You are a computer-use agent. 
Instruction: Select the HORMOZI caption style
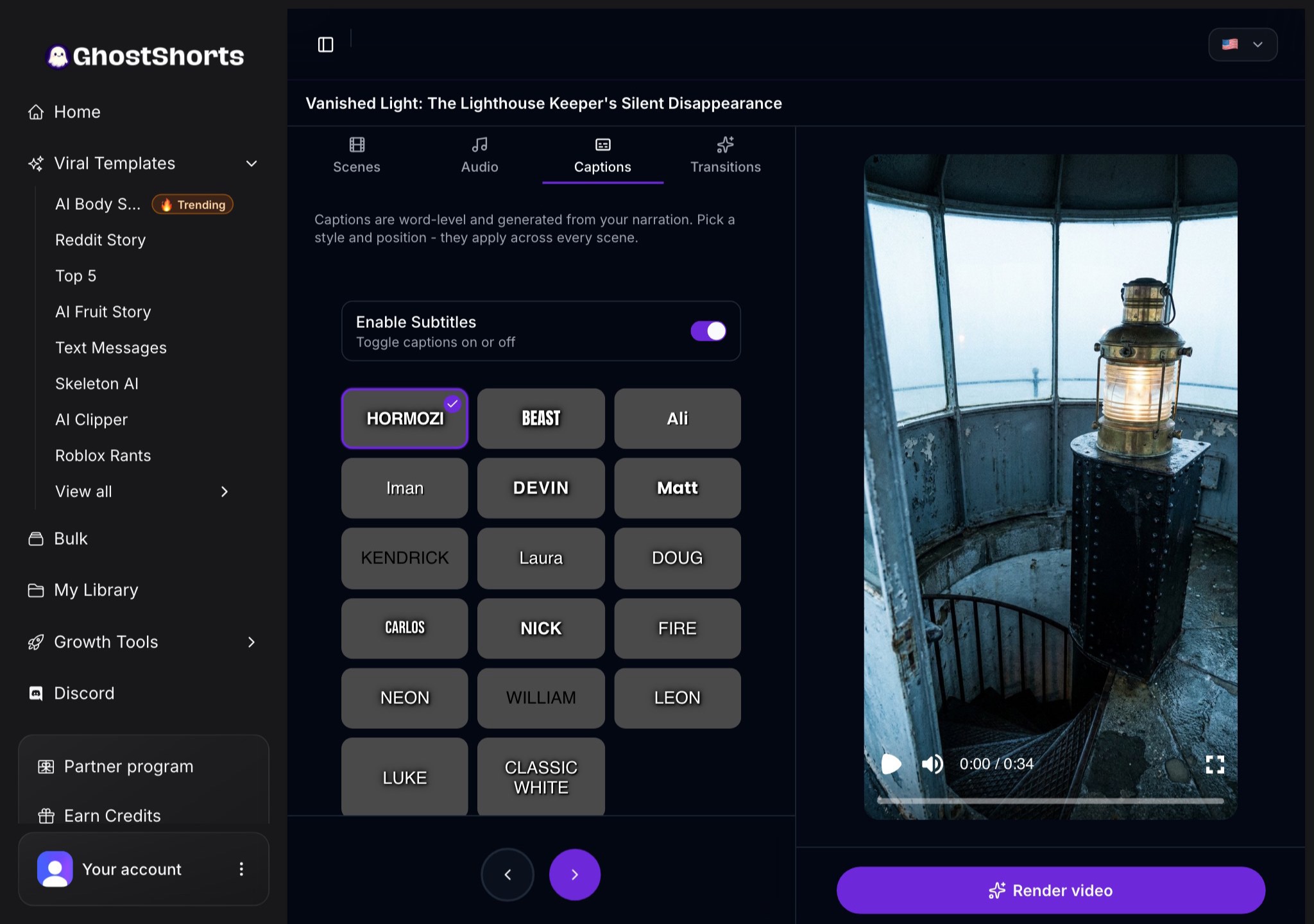pyautogui.click(x=405, y=418)
